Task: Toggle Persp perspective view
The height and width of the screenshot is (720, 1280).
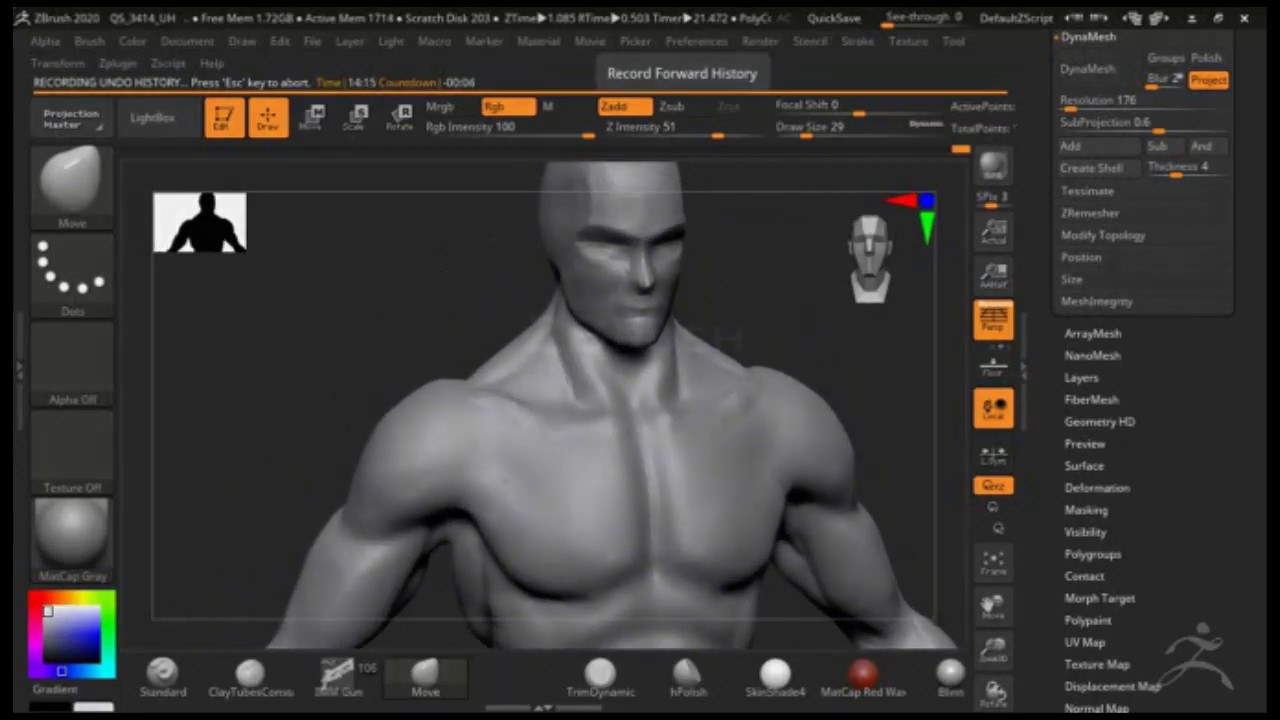Action: coord(993,320)
